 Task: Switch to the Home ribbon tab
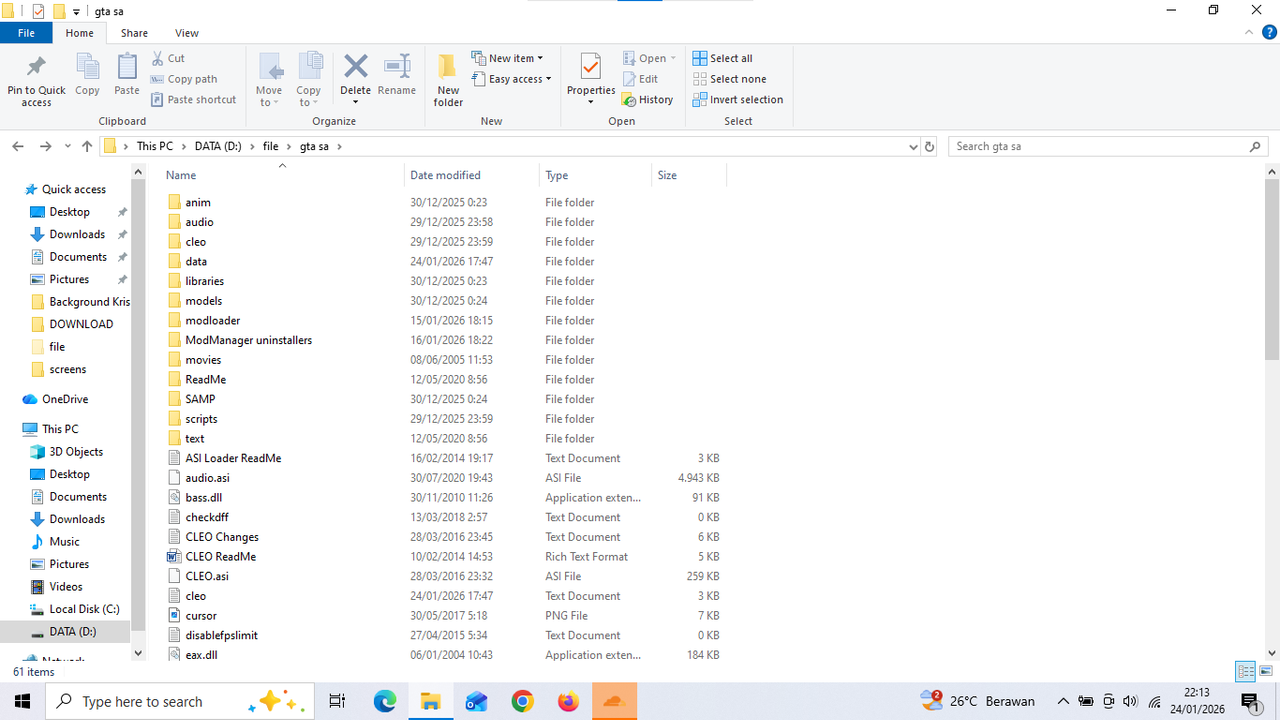pos(80,33)
